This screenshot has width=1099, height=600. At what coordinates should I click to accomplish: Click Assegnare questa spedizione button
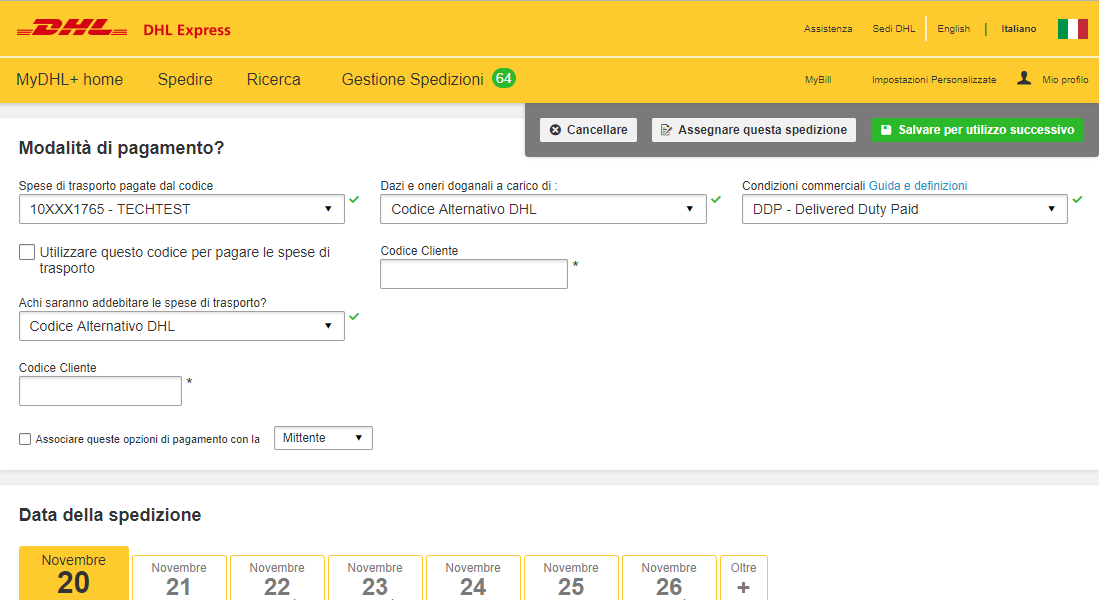click(753, 130)
